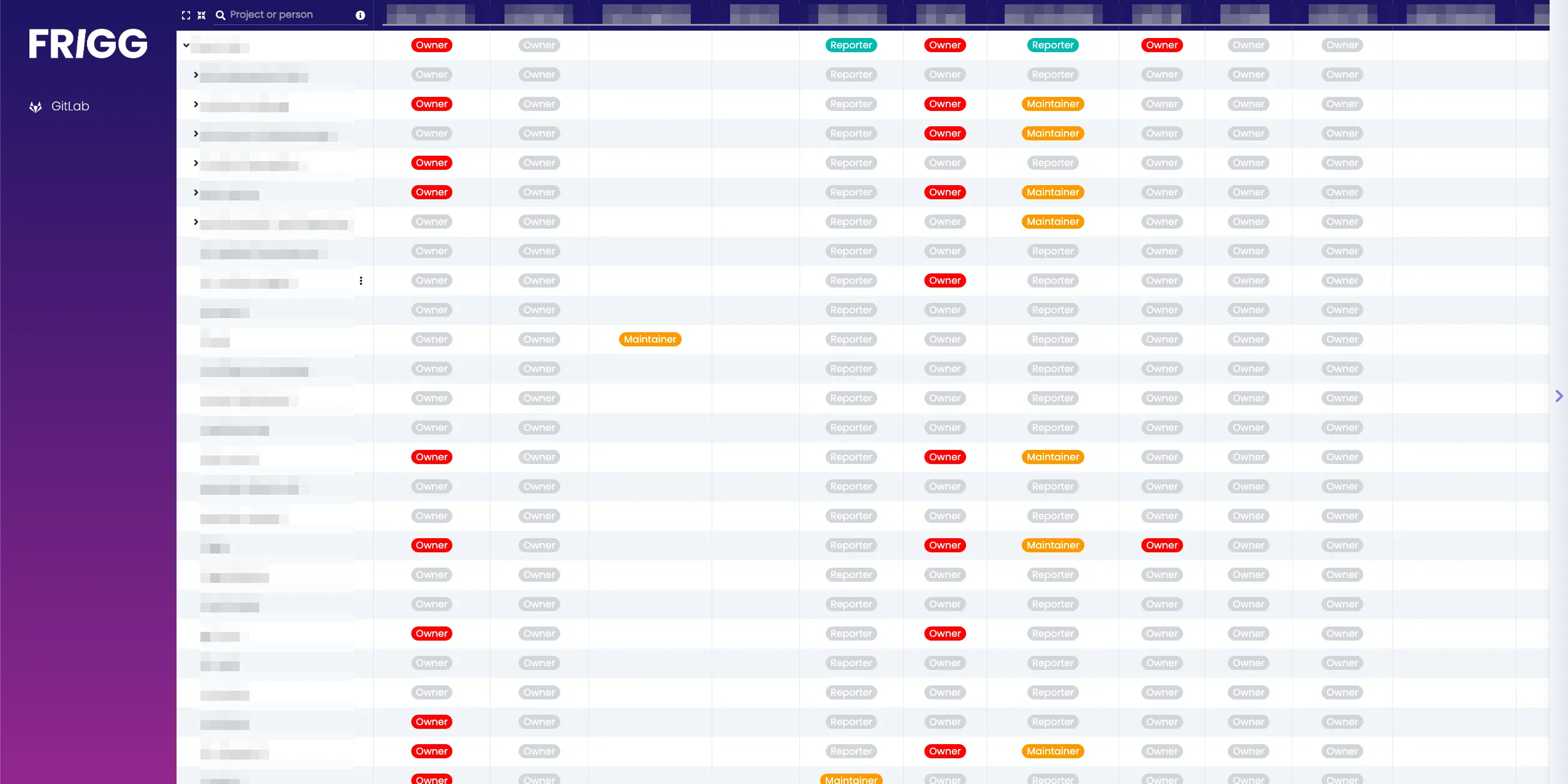Collapse the top group row chevron
1568x784 pixels.
click(x=186, y=45)
